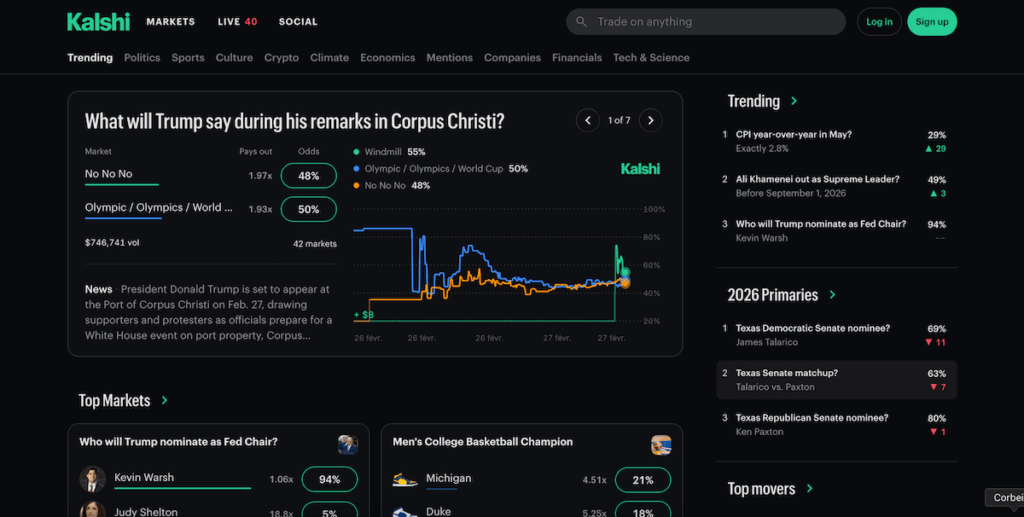Viewport: 1024px width, 517px height.
Task: Expand the Top movers section chevron
Action: 810,489
